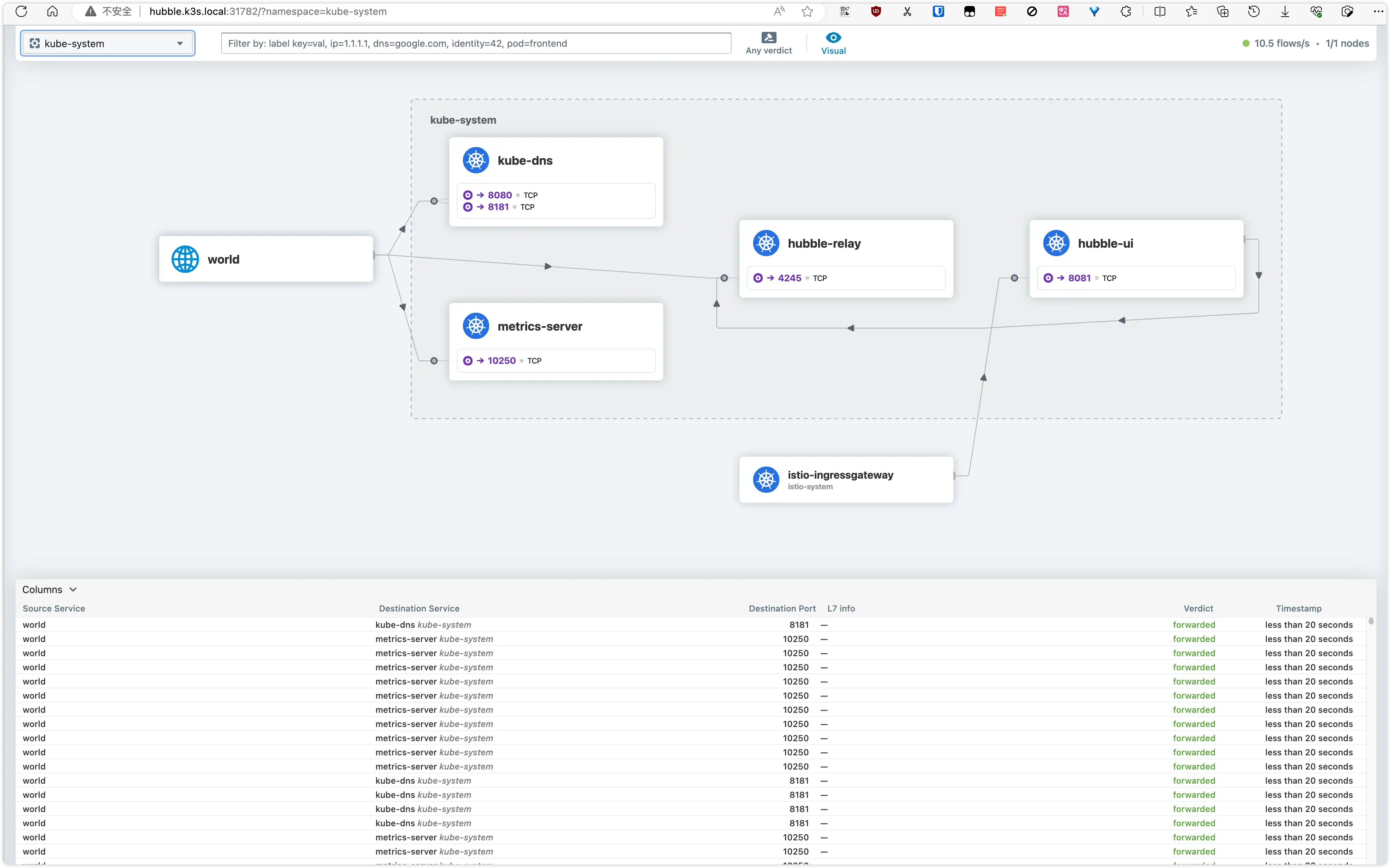This screenshot has width=1390, height=868.
Task: Expand the Columns chooser
Action: (x=49, y=590)
